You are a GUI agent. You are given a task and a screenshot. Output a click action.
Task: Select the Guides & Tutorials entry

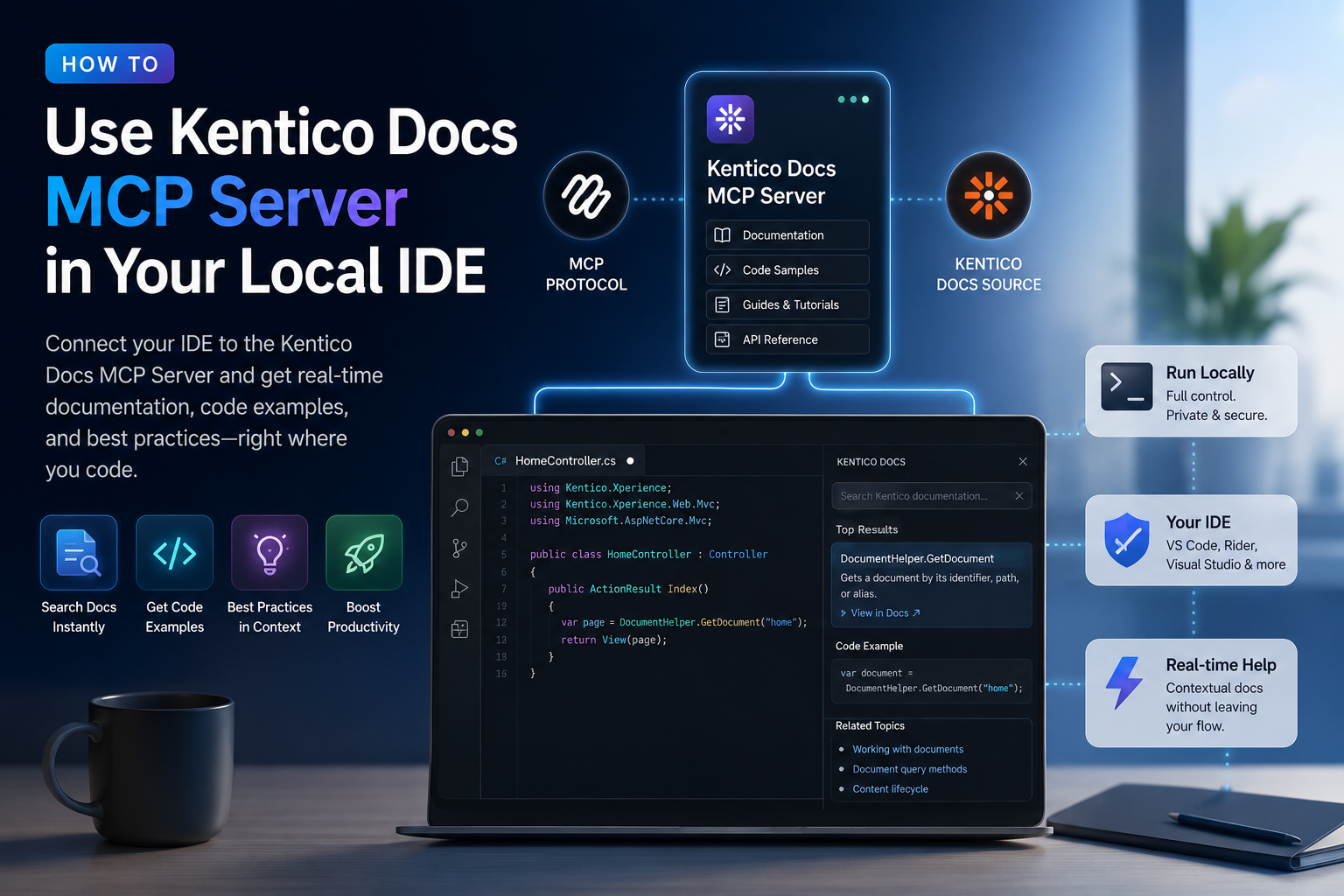[x=787, y=304]
